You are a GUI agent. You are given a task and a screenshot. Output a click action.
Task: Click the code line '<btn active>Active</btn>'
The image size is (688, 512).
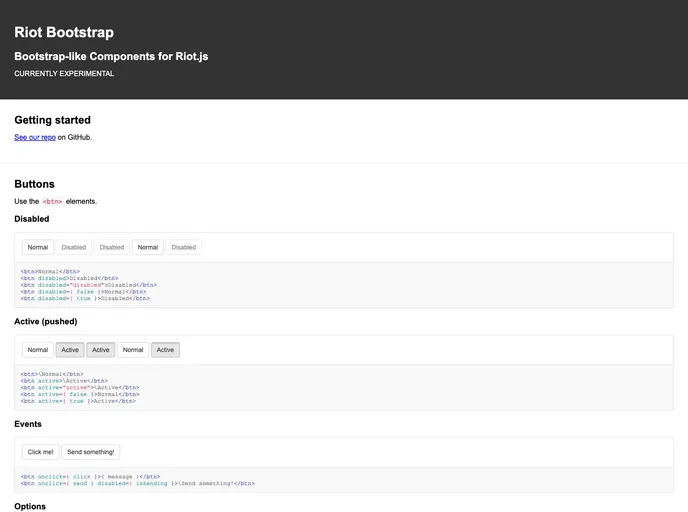[x=64, y=381]
